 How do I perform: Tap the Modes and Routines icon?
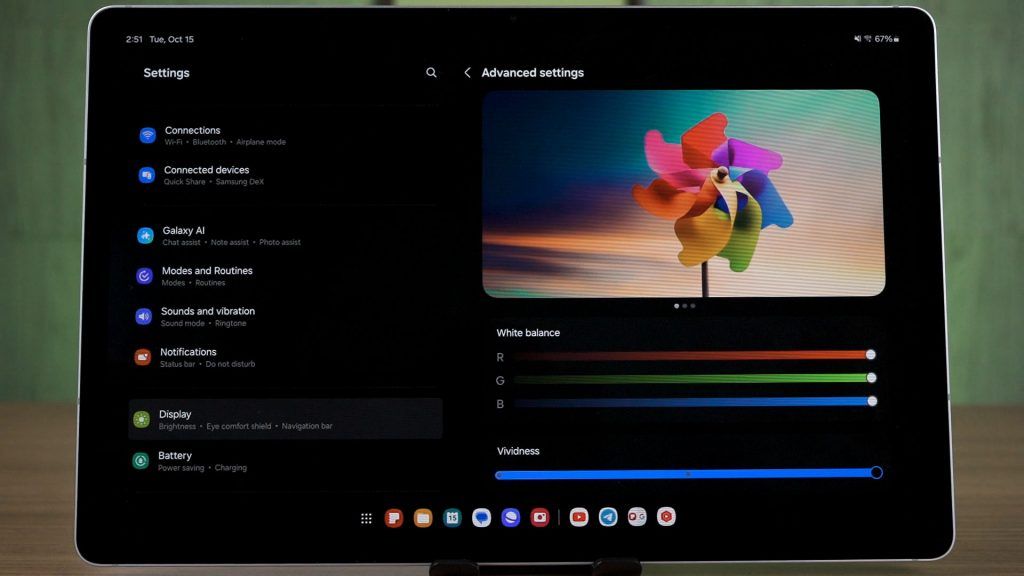[x=144, y=276]
